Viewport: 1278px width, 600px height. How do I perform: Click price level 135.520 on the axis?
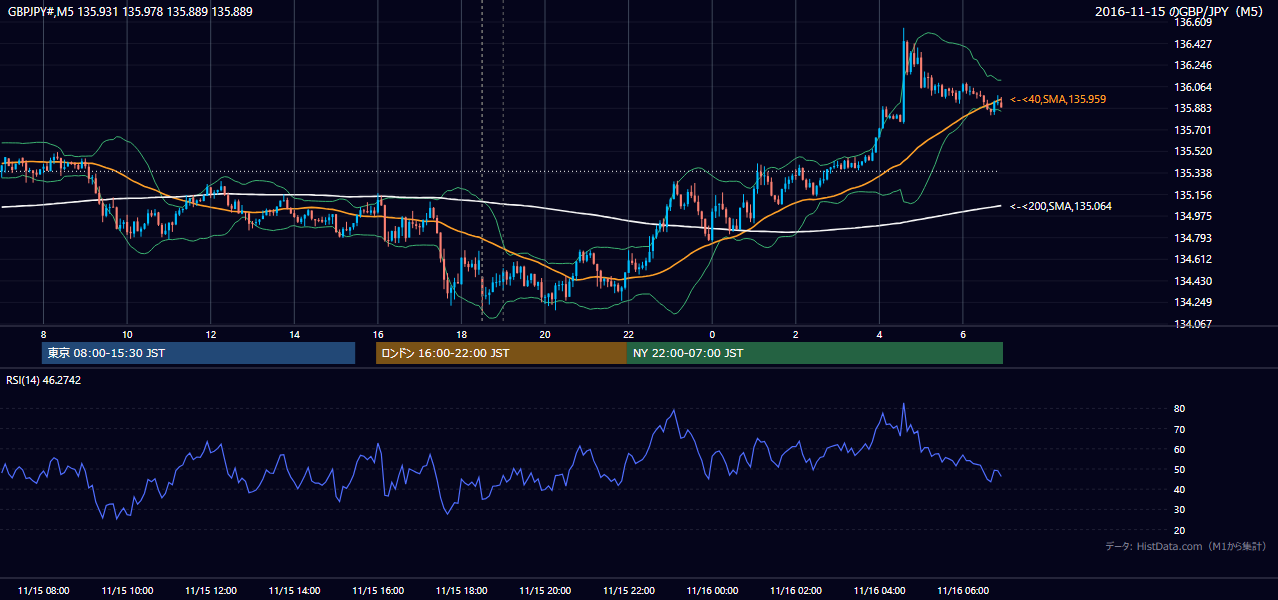(x=1194, y=152)
